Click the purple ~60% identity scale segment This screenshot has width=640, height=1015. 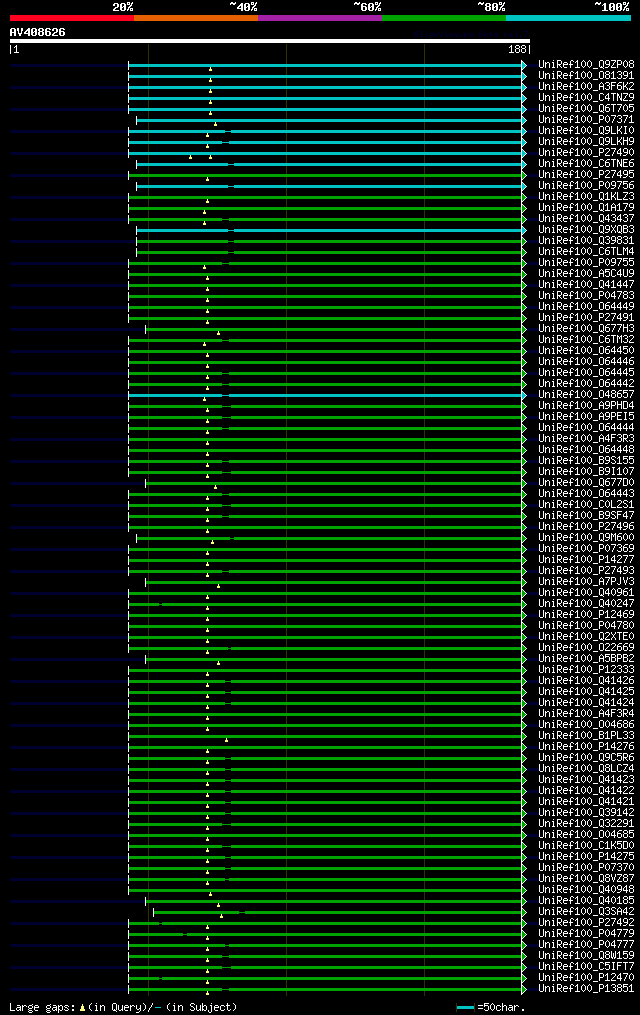pos(320,18)
